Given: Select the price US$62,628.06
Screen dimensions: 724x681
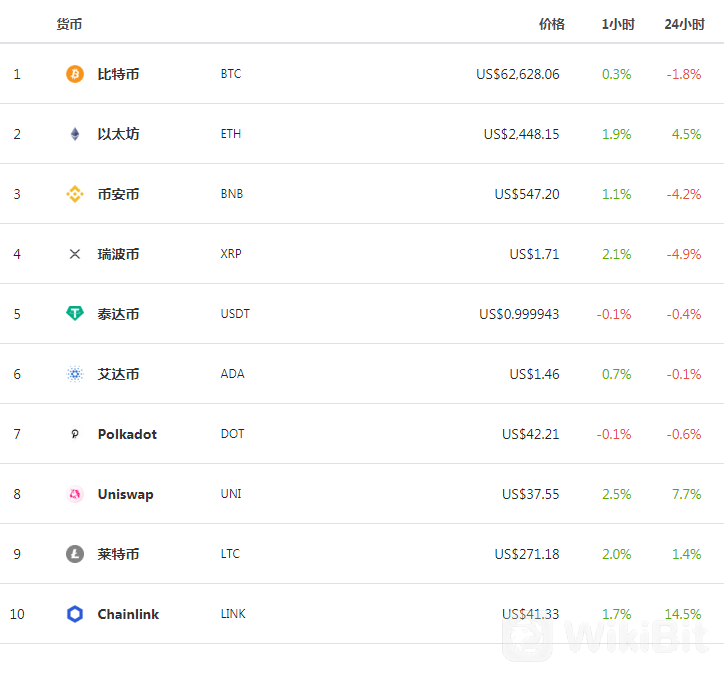Looking at the screenshot, I should pyautogui.click(x=518, y=74).
